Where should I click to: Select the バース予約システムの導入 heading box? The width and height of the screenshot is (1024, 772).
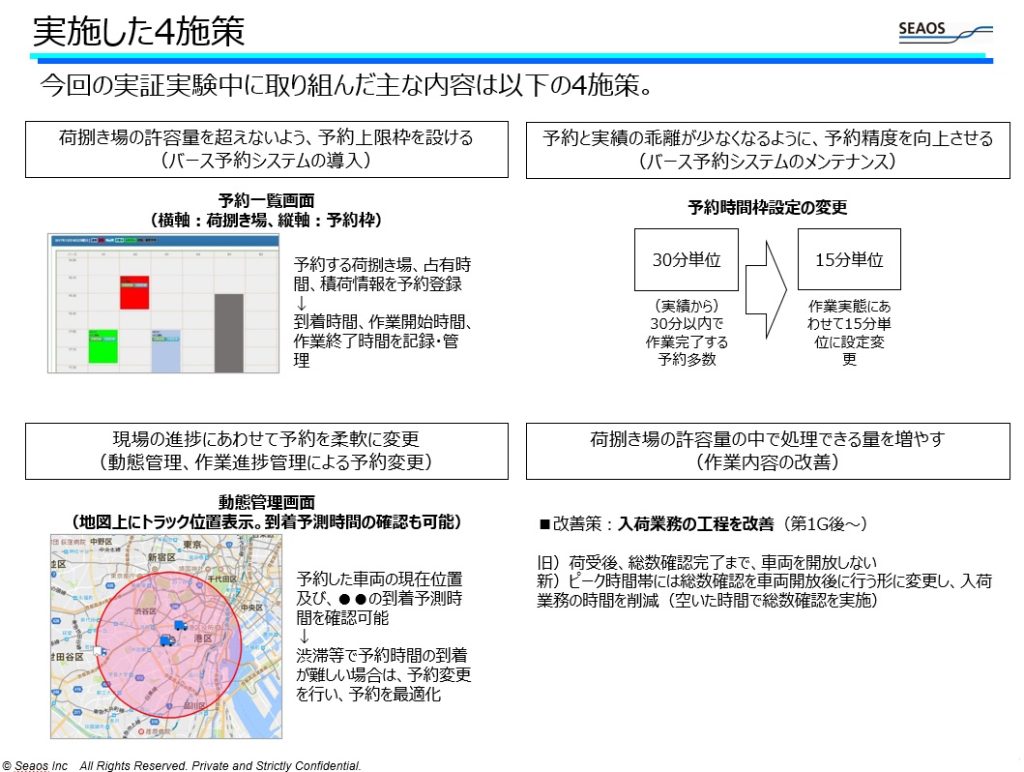[266, 150]
